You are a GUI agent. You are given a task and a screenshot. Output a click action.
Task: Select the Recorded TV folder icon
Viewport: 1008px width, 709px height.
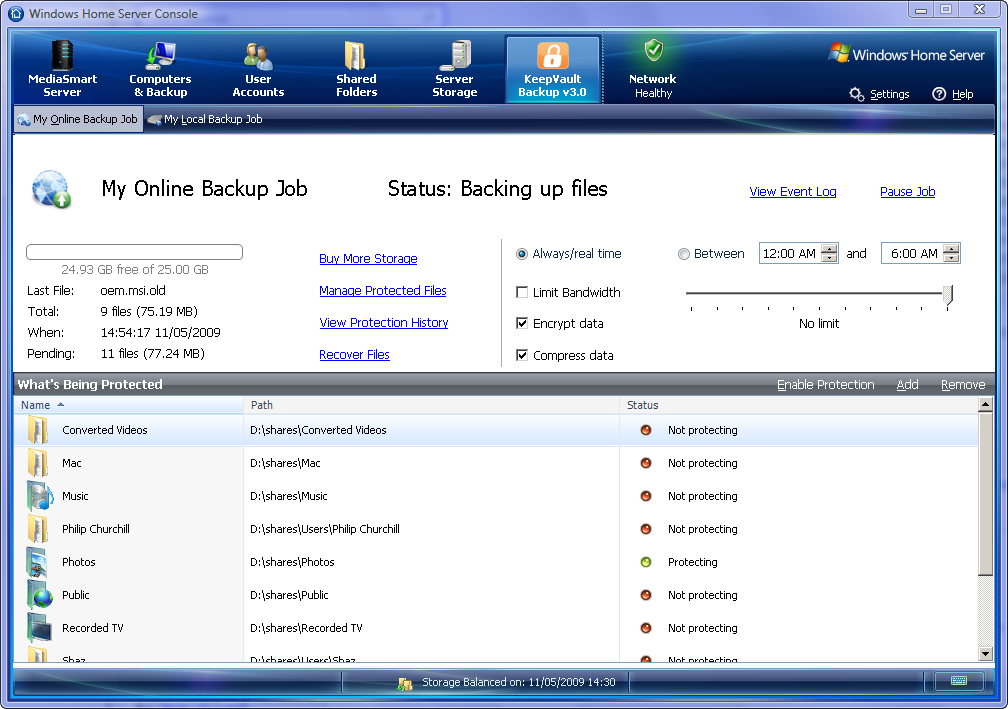[39, 628]
